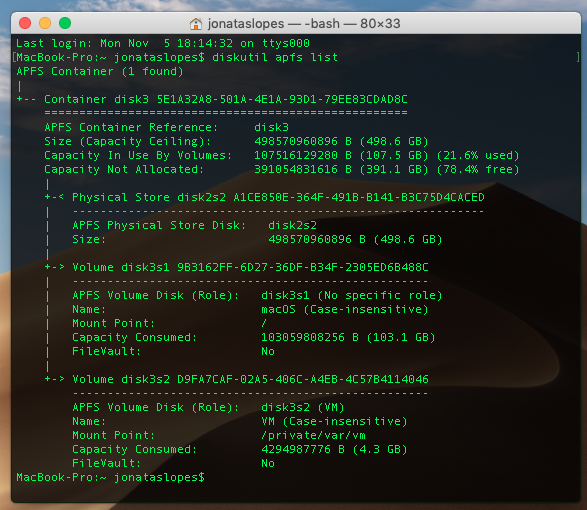
Task: Click the 'Volume disk3s1' UUID line
Action: 250,267
